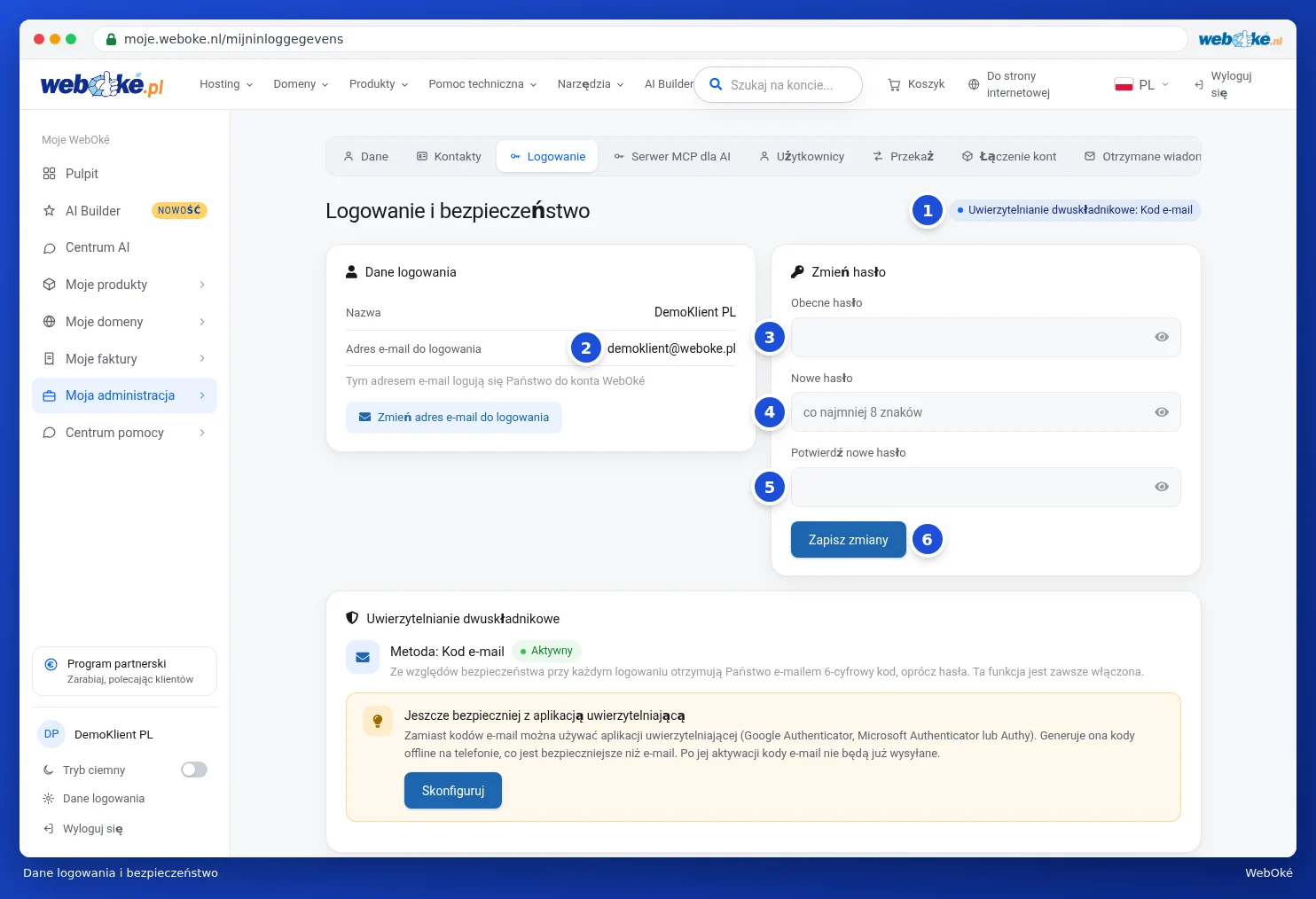Image resolution: width=1316 pixels, height=899 pixels.
Task: Click the Program partnerski euro icon
Action: coord(51,664)
